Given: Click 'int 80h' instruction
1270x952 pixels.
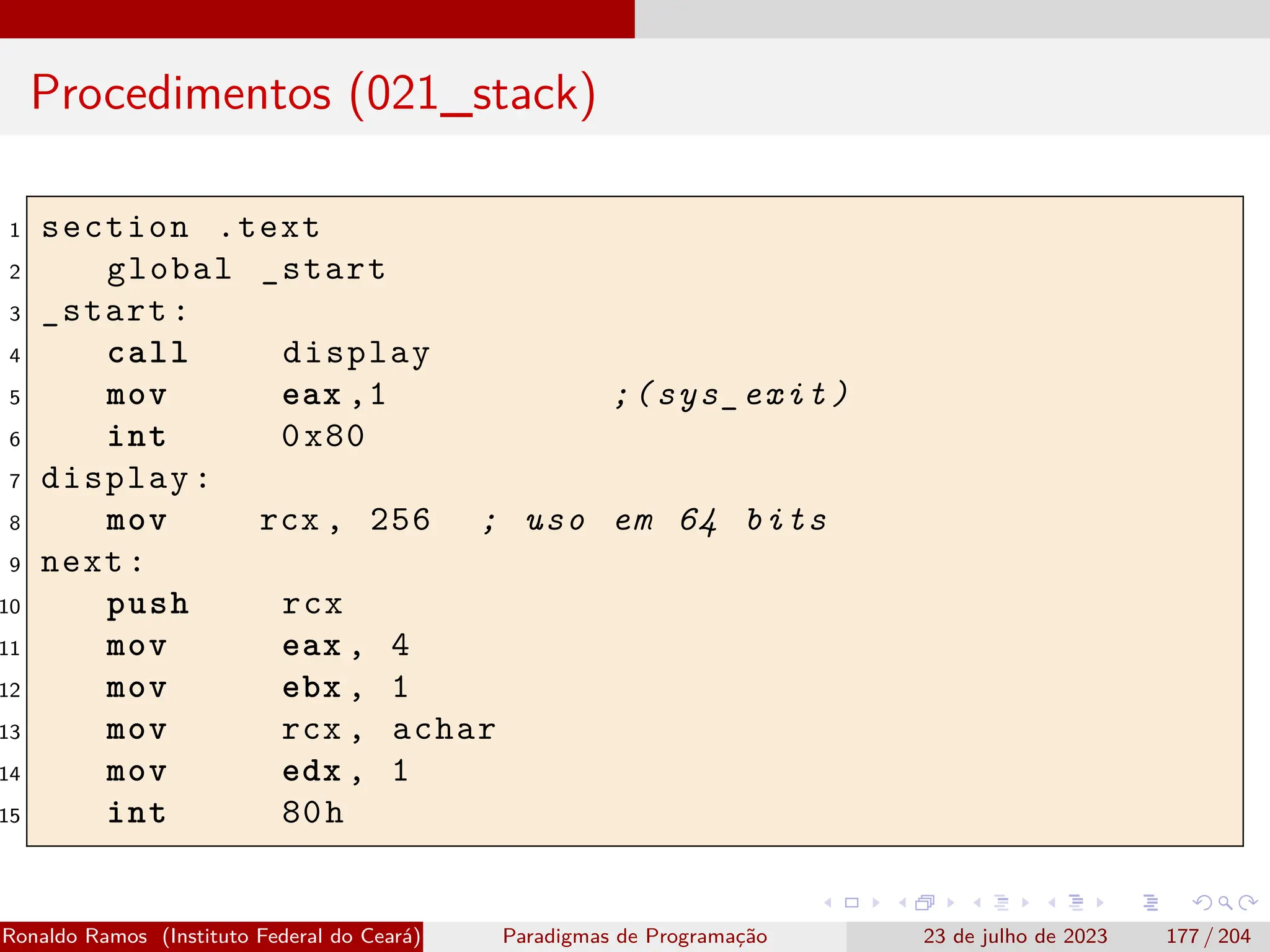Looking at the screenshot, I should pyautogui.click(x=224, y=813).
